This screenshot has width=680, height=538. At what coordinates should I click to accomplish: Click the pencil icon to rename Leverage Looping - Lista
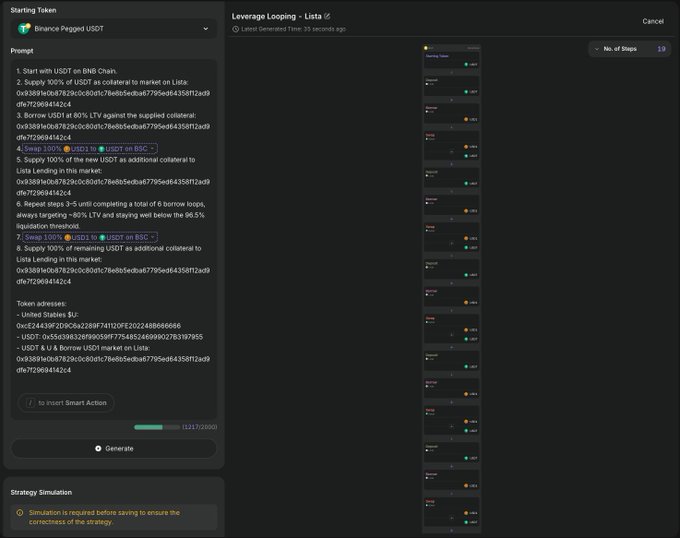coord(327,16)
